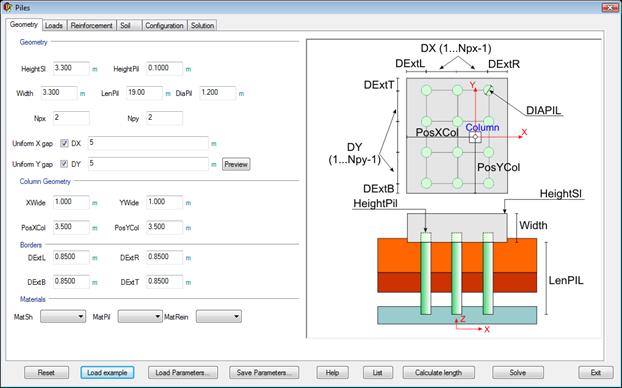The image size is (622, 388).
Task: Click the Save Parameters button
Action: click(264, 373)
